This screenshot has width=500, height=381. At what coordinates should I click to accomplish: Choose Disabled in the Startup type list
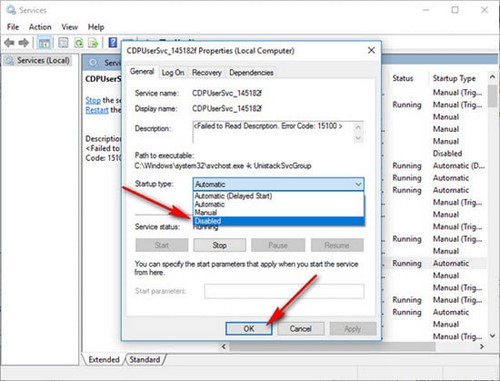coord(279,221)
